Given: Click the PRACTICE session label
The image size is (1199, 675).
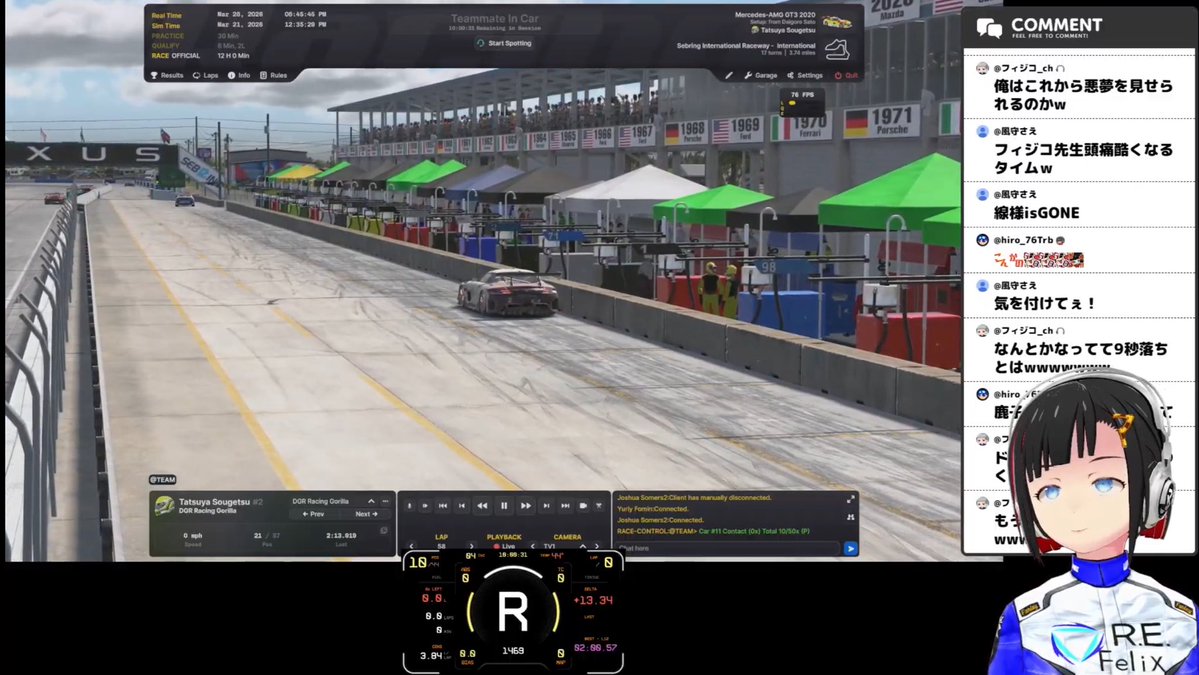Looking at the screenshot, I should [x=167, y=36].
